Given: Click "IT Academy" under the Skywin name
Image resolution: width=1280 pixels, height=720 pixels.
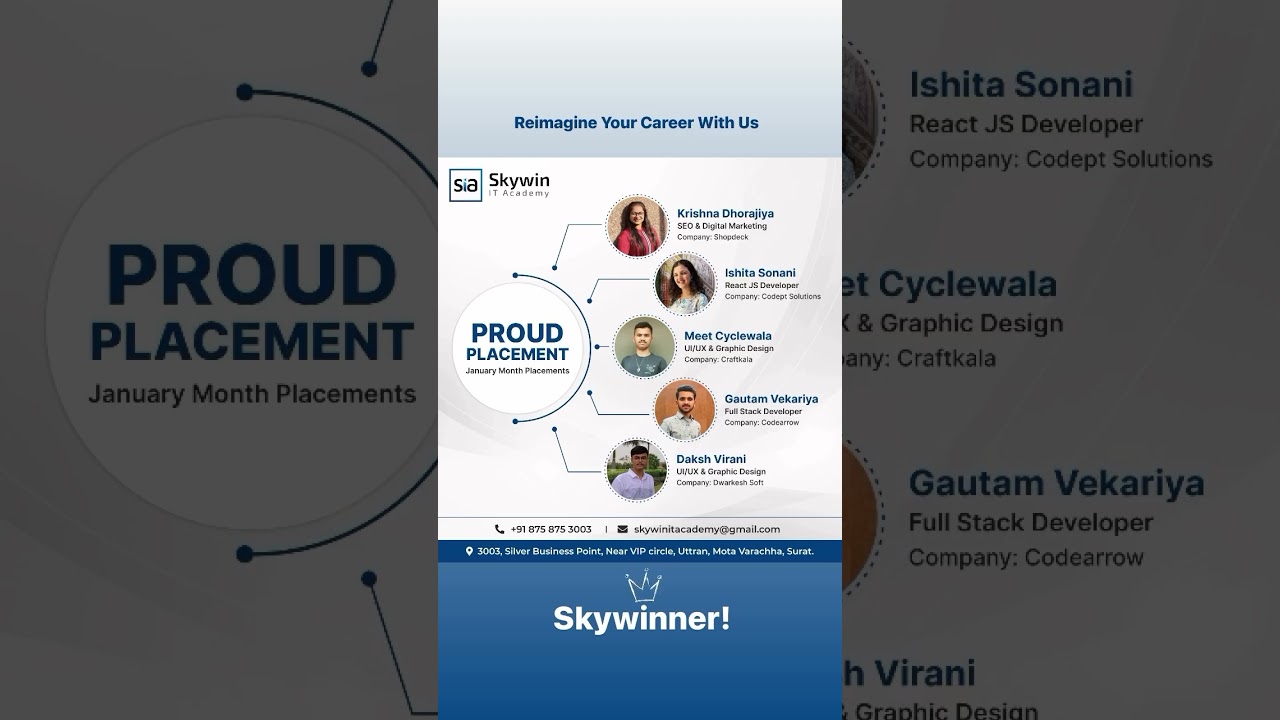Looking at the screenshot, I should tap(519, 194).
